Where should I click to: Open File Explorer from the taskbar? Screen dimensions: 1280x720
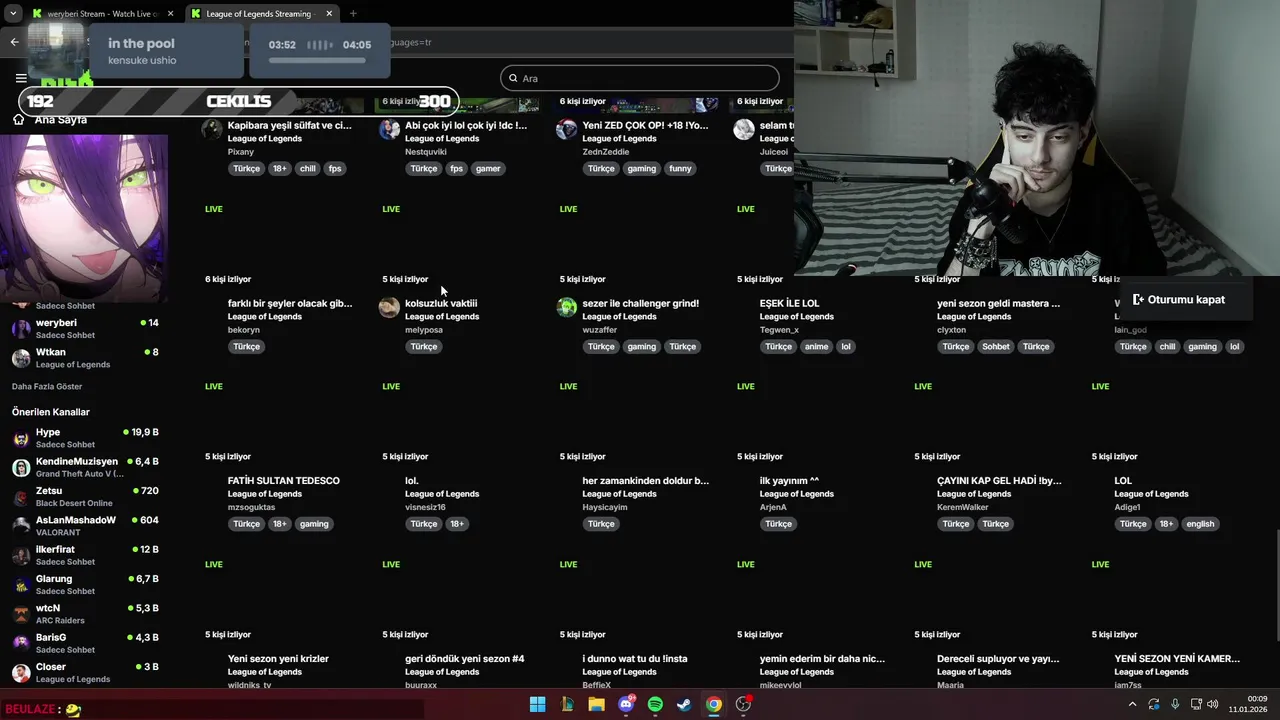point(596,704)
